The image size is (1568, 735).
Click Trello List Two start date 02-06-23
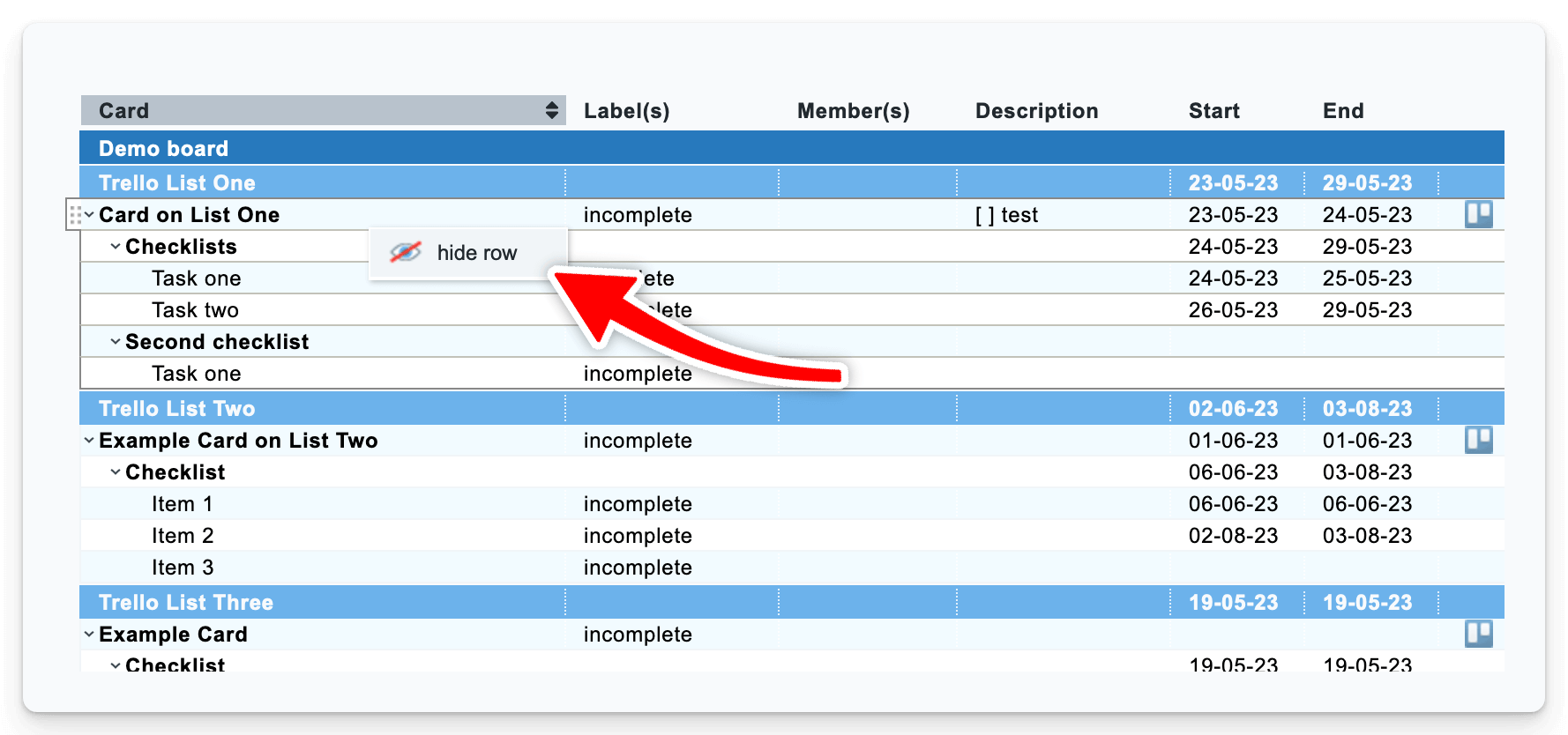click(1233, 409)
